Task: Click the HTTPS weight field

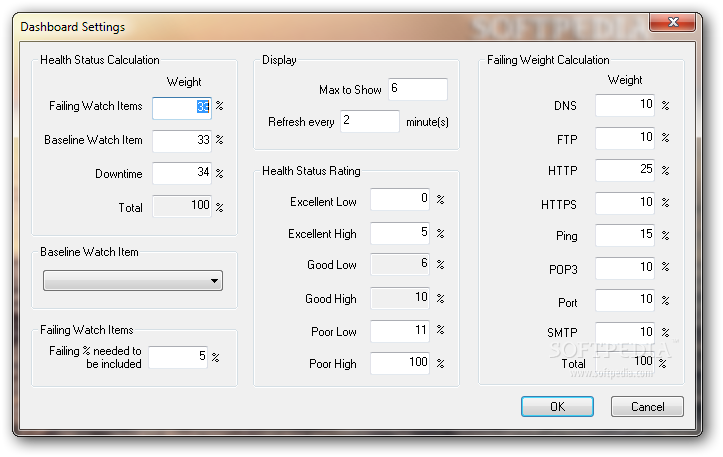Action: [625, 203]
